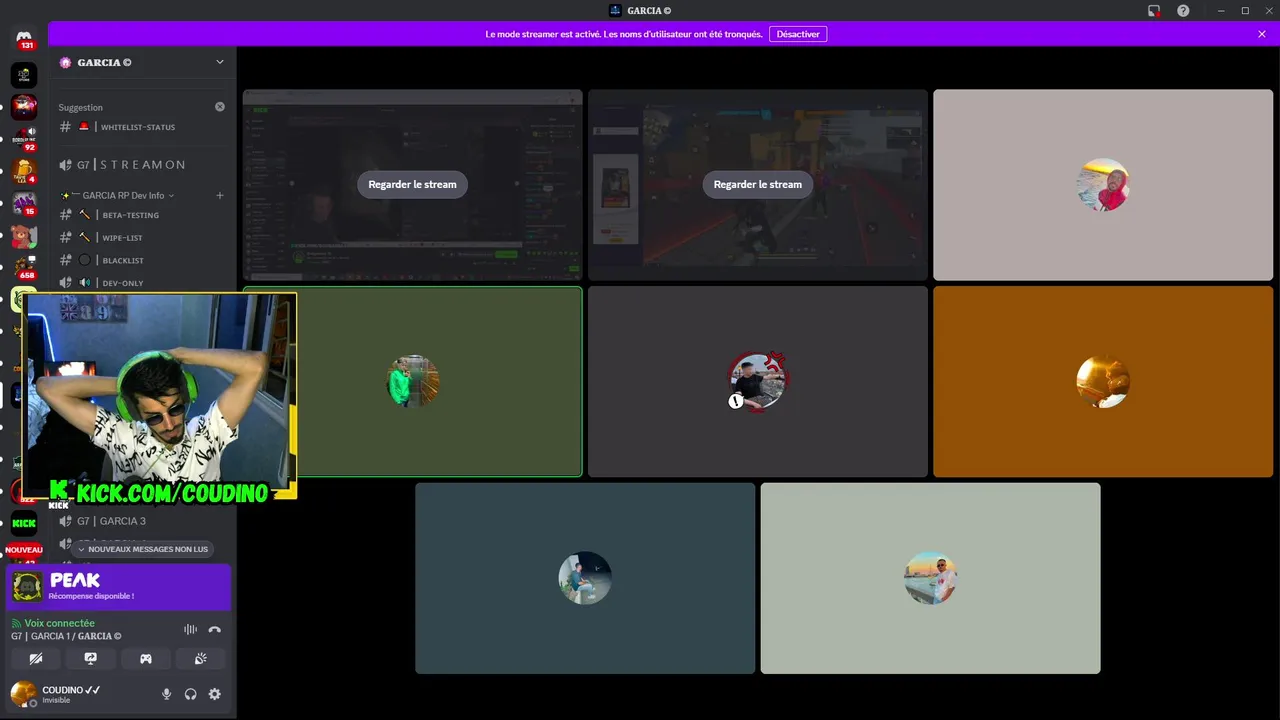Image resolution: width=1280 pixels, height=720 pixels.
Task: Select the orange participant tile
Action: pyautogui.click(x=1103, y=382)
